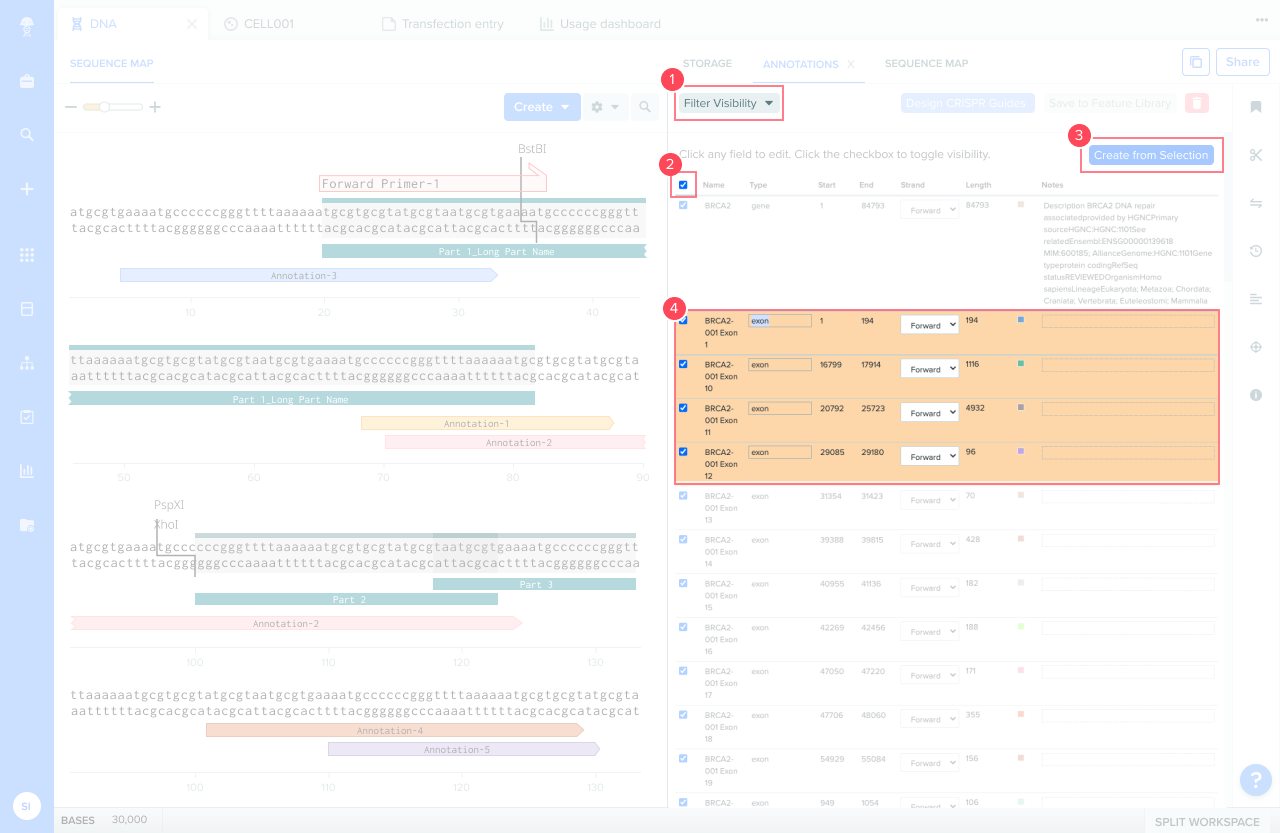Screen dimensions: 1280x833
Task: Toggle the select-all header checkbox
Action: [683, 185]
